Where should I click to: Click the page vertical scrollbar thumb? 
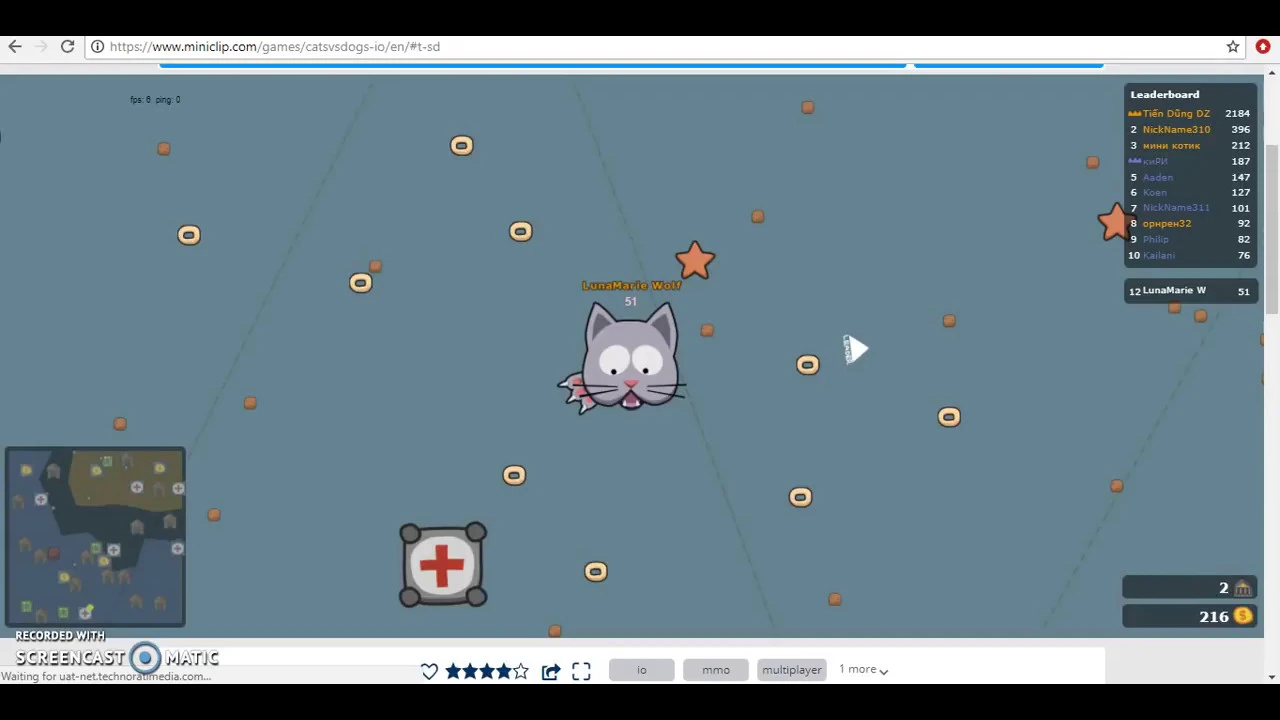(x=1272, y=230)
